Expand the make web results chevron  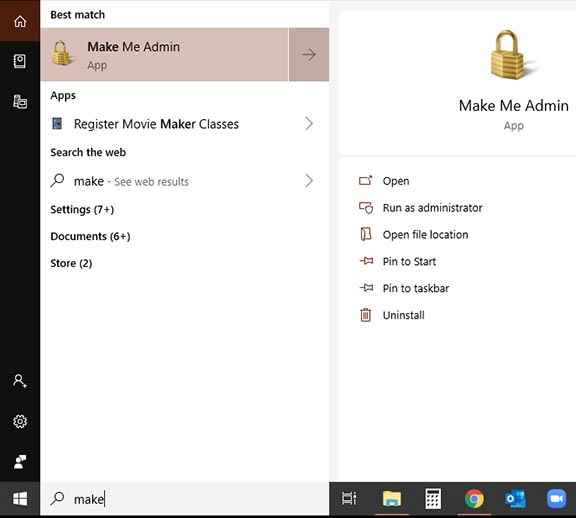pyautogui.click(x=309, y=181)
